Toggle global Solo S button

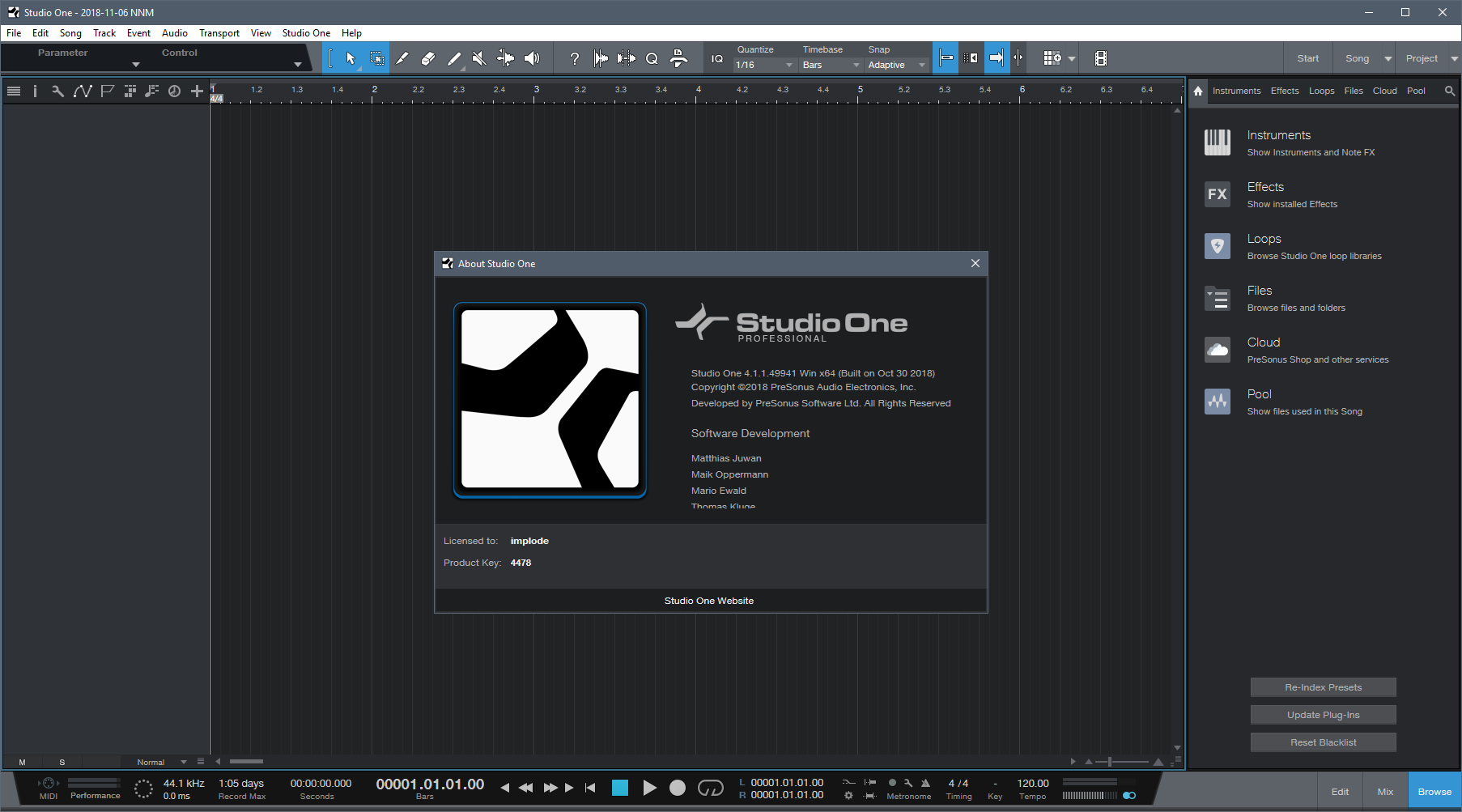(x=62, y=762)
